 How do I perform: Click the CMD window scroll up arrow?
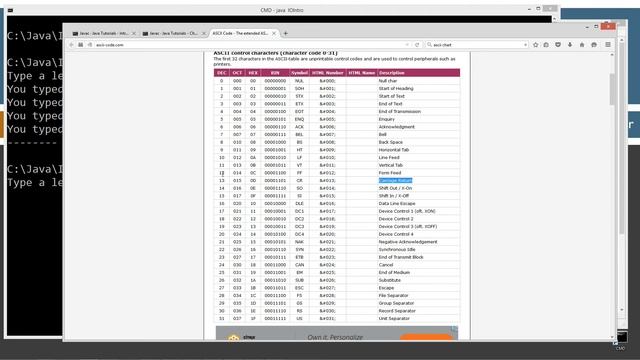[x=554, y=19]
